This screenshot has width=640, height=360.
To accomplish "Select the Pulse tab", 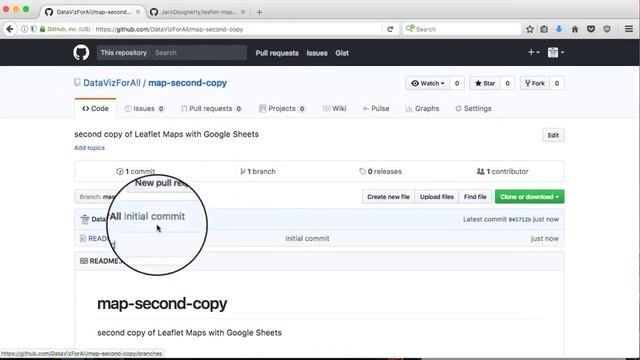I will [x=376, y=109].
